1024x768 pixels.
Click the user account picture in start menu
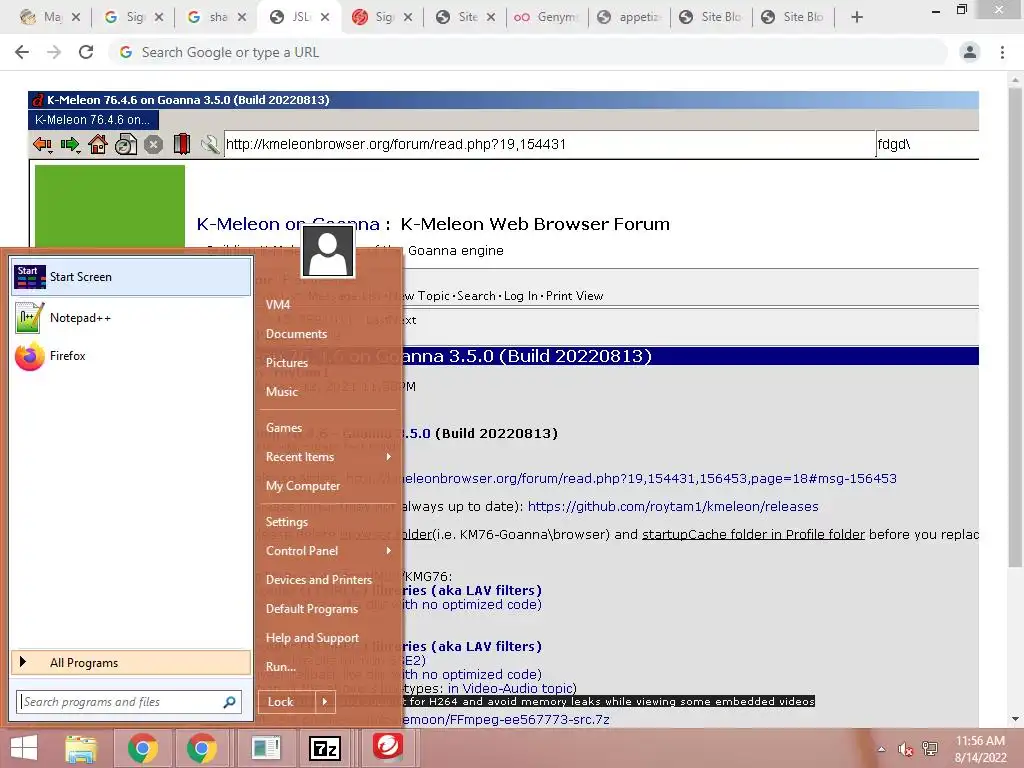tap(328, 251)
